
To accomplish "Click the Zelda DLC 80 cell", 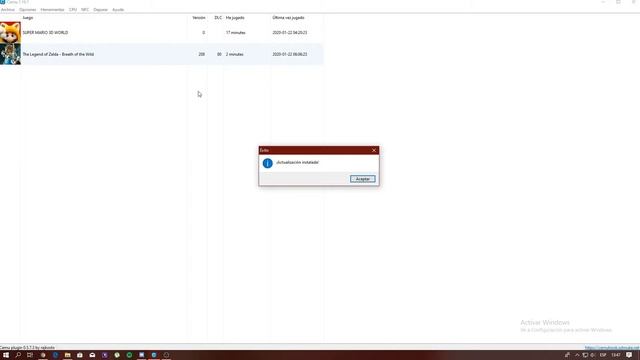I will (219, 54).
